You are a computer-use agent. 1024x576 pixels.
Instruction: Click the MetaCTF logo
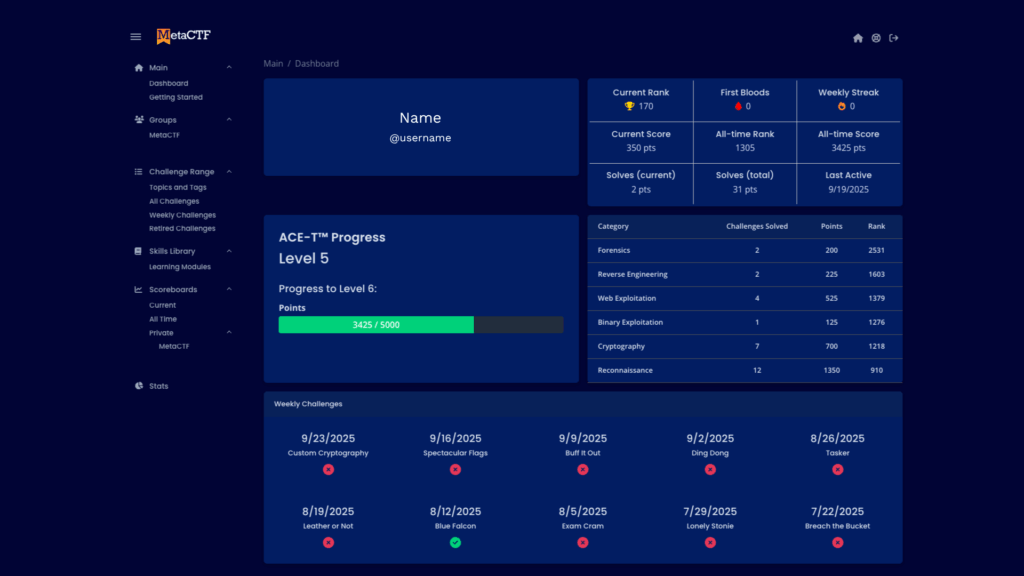point(184,36)
